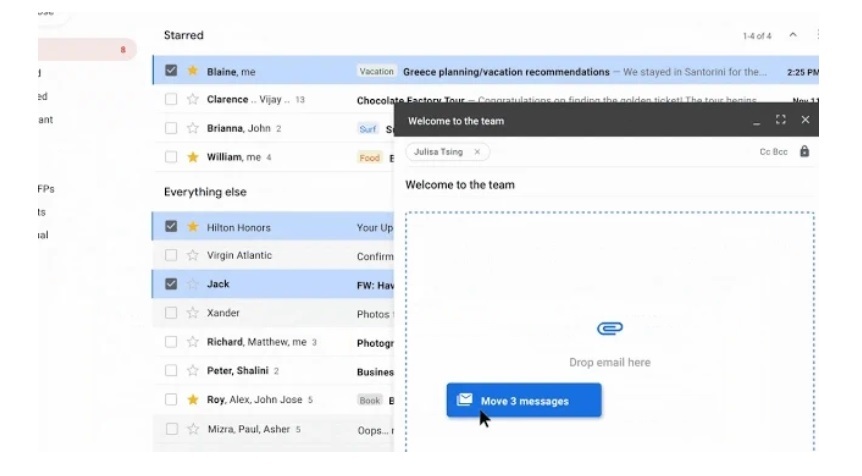Open Cc Bcc recipient fields
862x476 pixels.
773,152
